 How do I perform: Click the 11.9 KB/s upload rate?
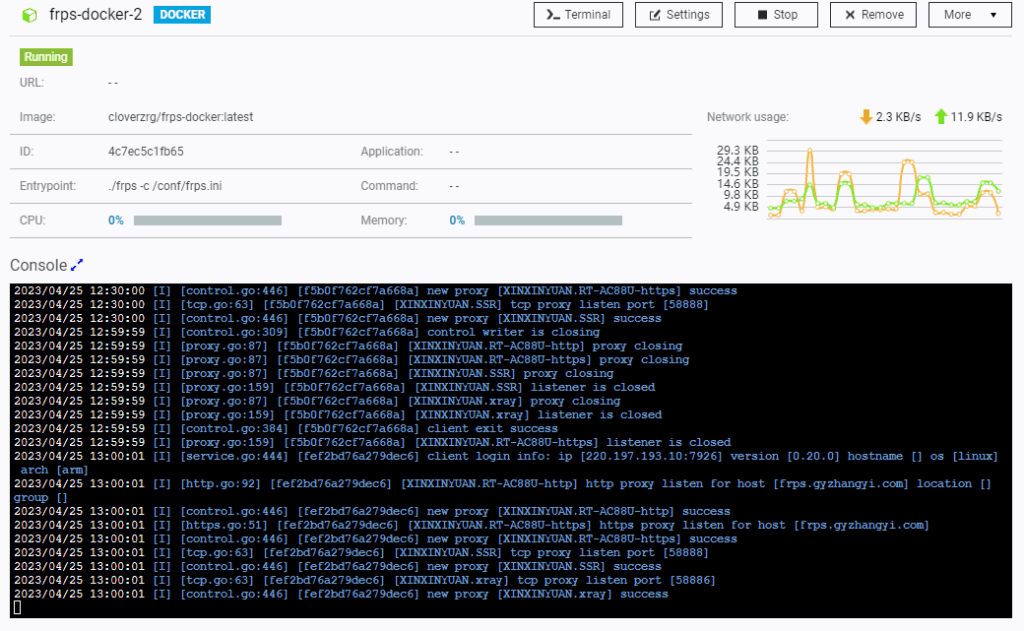click(976, 117)
